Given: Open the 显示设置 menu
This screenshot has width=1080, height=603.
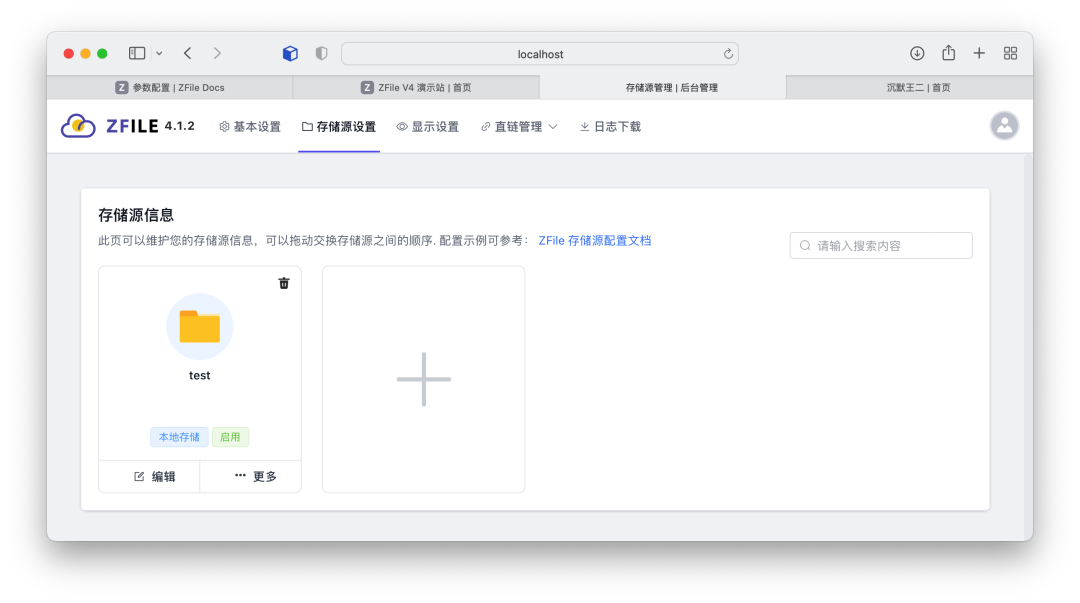Looking at the screenshot, I should coord(428,127).
